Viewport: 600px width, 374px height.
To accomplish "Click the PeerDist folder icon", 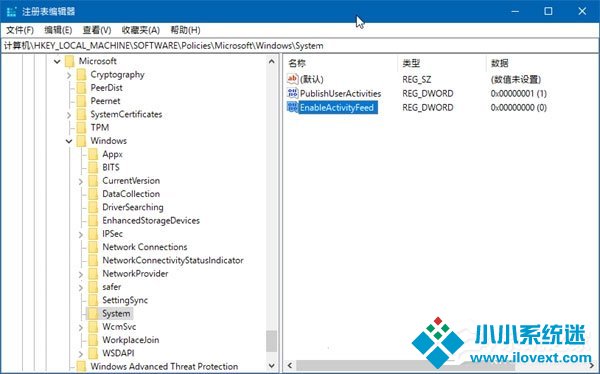I will [81, 88].
